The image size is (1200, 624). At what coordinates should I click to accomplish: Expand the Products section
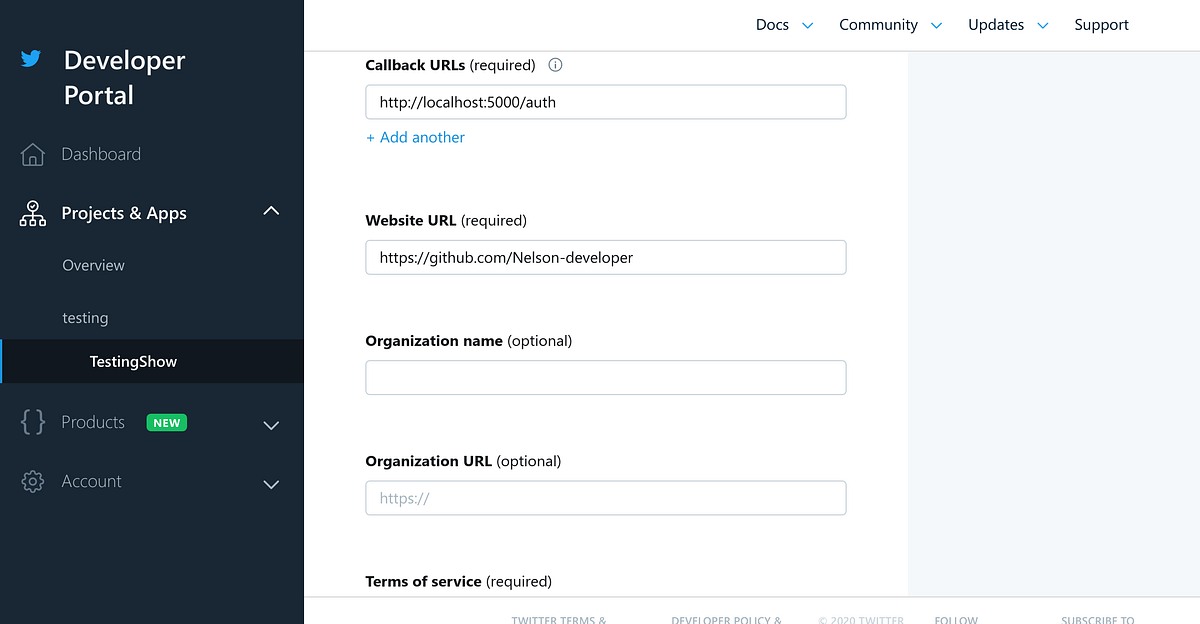270,425
